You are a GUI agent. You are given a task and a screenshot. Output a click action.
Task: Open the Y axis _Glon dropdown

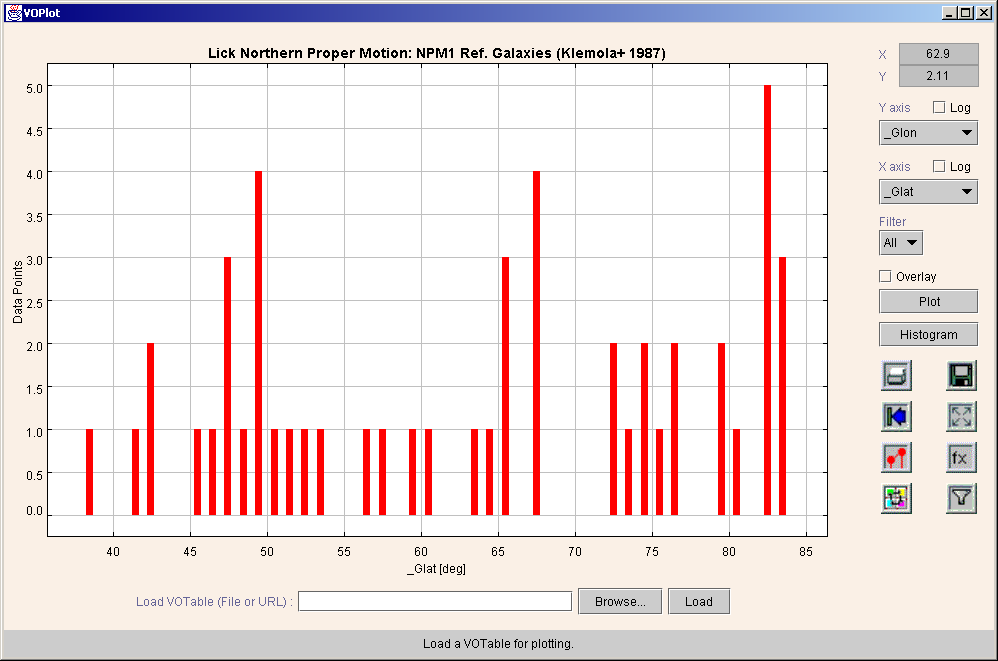point(928,133)
